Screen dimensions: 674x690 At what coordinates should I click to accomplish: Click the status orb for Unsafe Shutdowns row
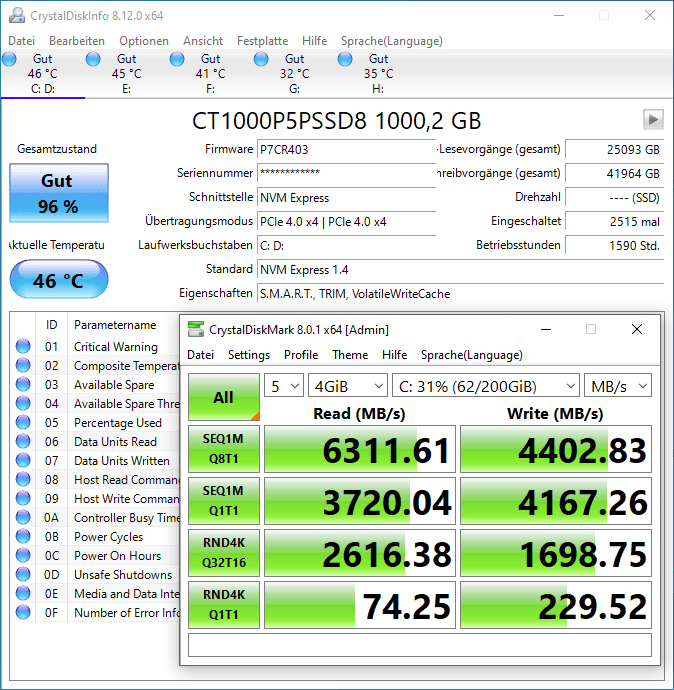(23, 574)
